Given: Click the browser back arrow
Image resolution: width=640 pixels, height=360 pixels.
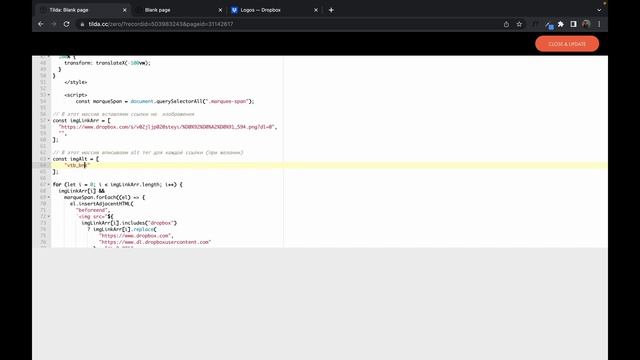Looking at the screenshot, I should [x=40, y=24].
